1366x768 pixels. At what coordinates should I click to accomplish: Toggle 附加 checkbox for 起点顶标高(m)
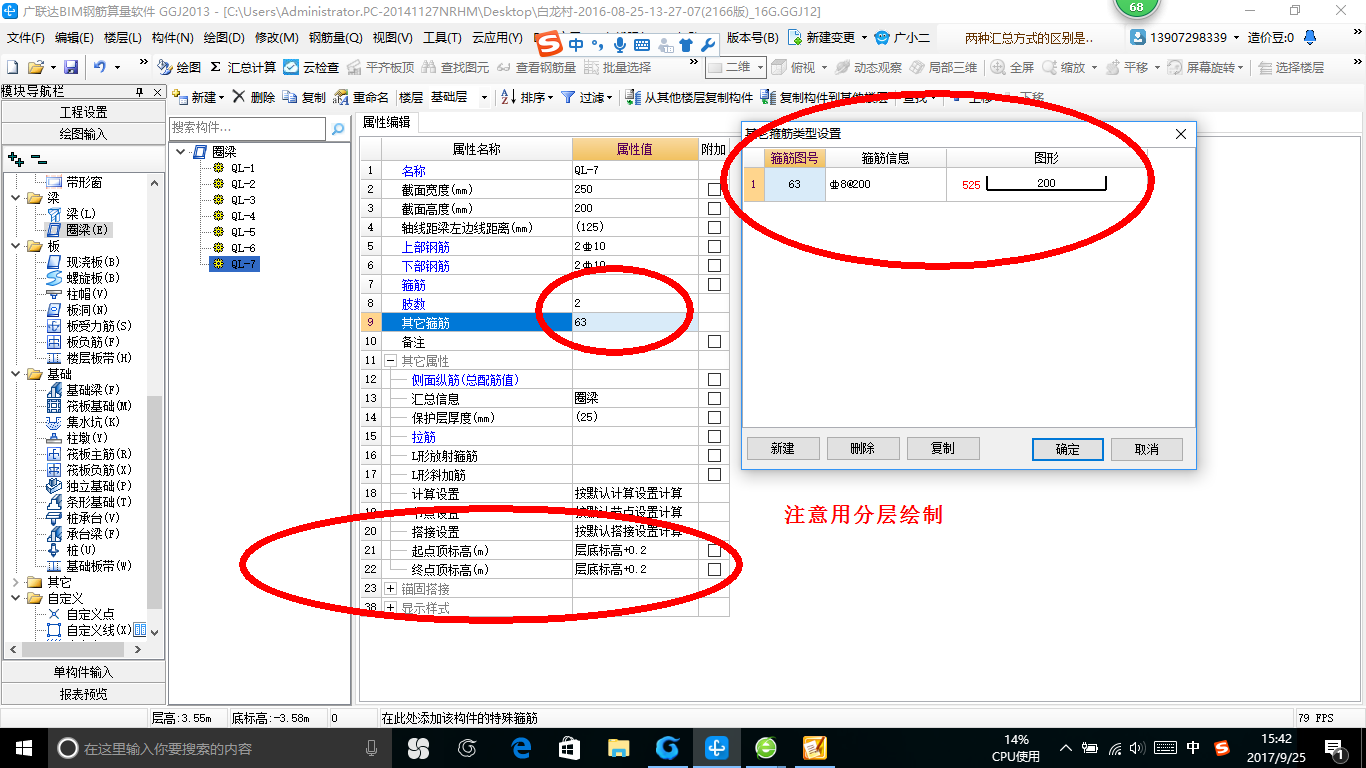pyautogui.click(x=714, y=550)
